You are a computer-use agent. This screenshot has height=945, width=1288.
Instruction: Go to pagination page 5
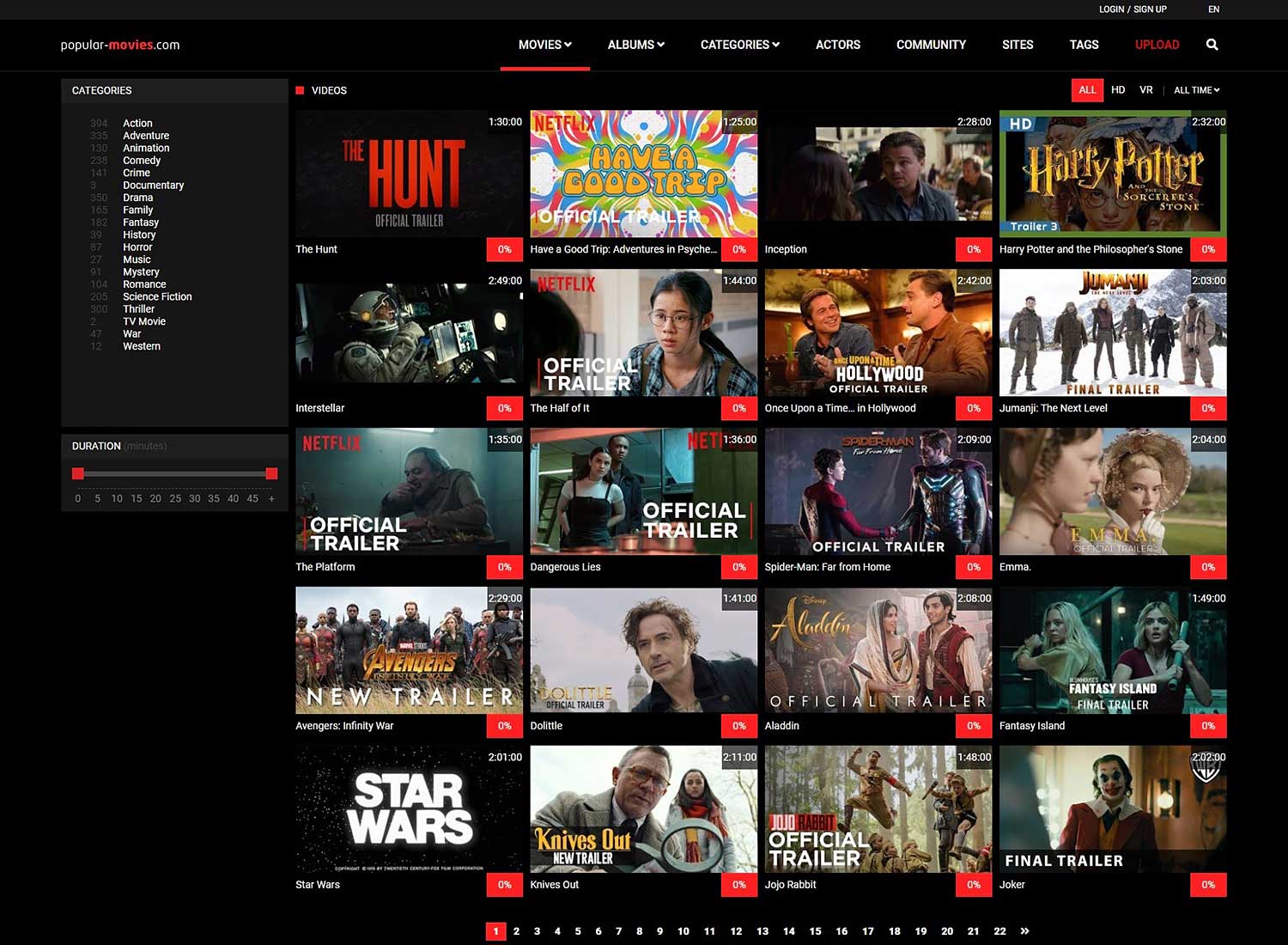[578, 931]
